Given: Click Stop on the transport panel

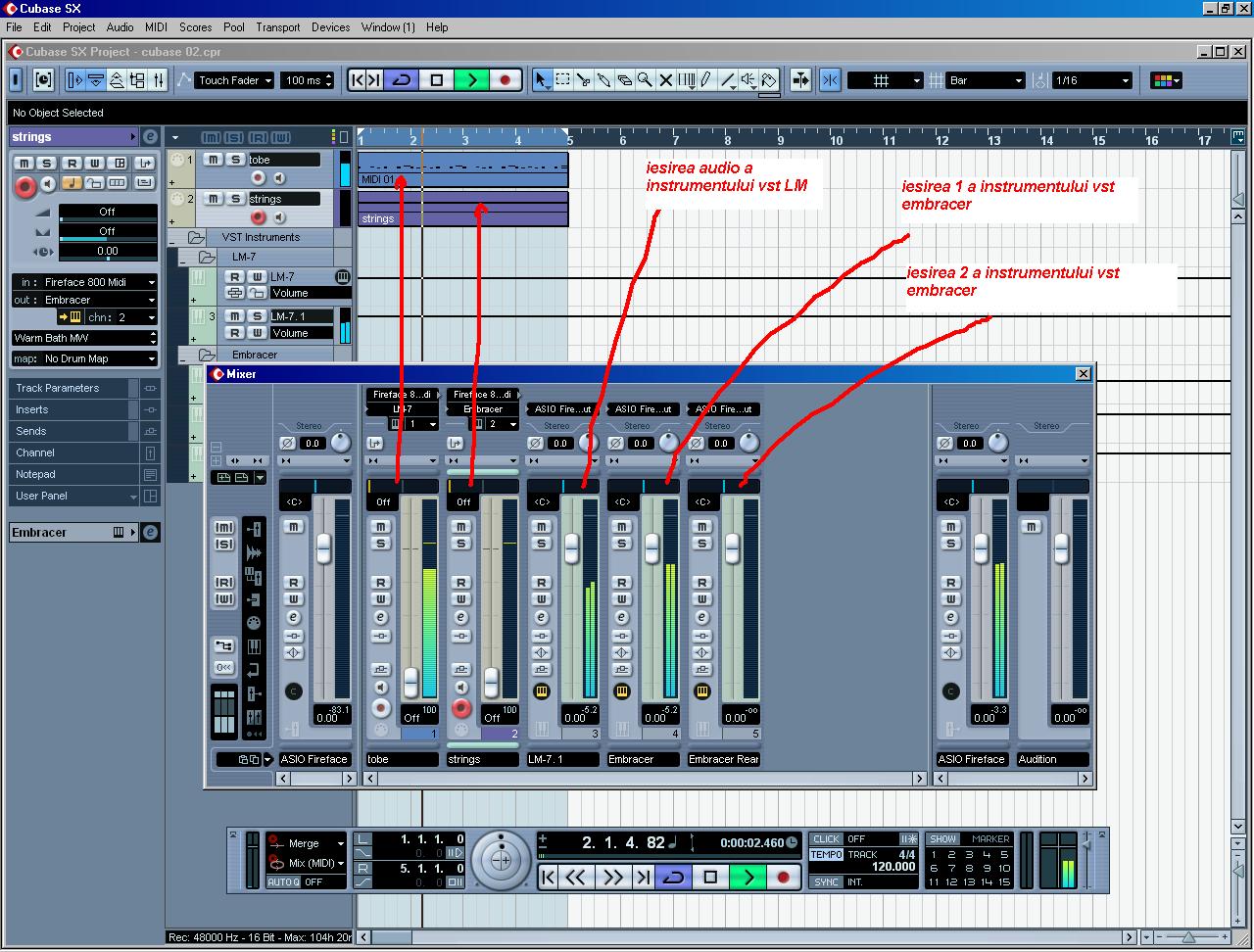Looking at the screenshot, I should click(711, 877).
